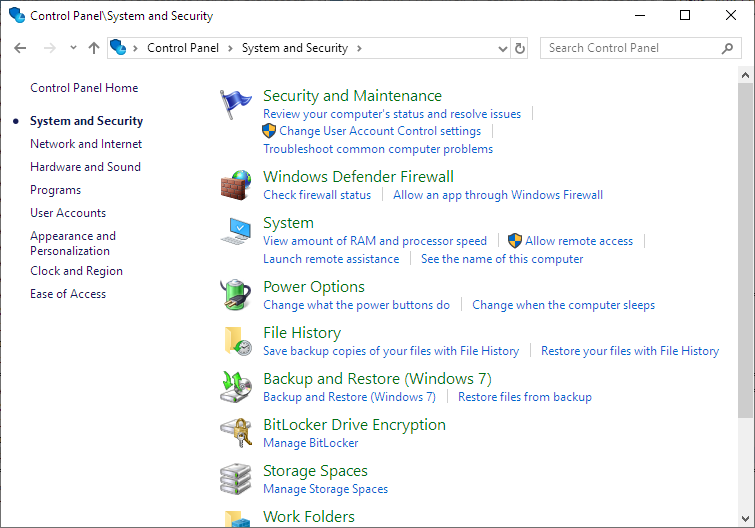Expand the address bar history dropdown
755x528 pixels.
tap(502, 48)
